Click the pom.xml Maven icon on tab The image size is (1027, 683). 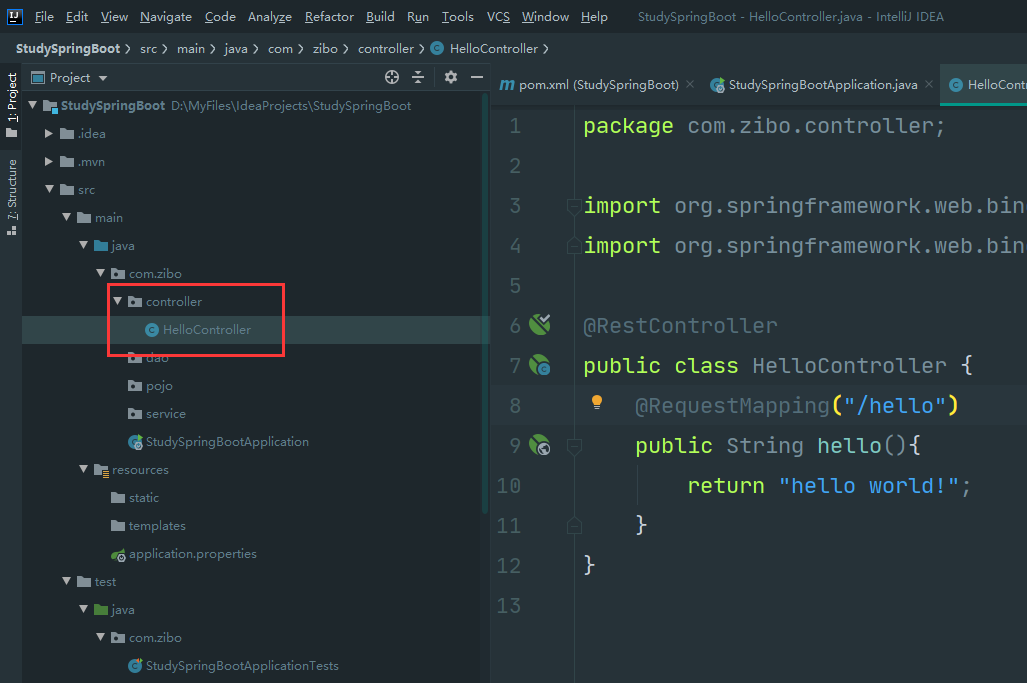pos(507,85)
